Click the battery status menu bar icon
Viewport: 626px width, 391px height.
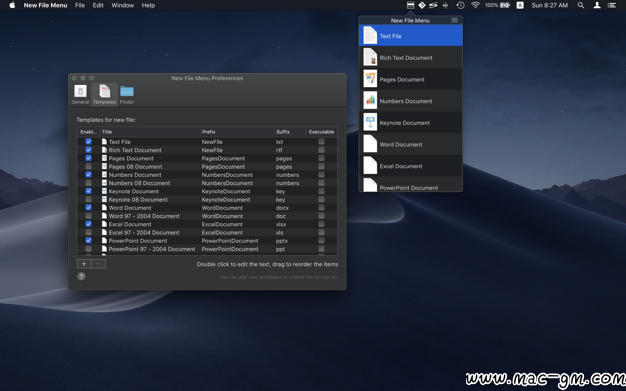point(505,5)
